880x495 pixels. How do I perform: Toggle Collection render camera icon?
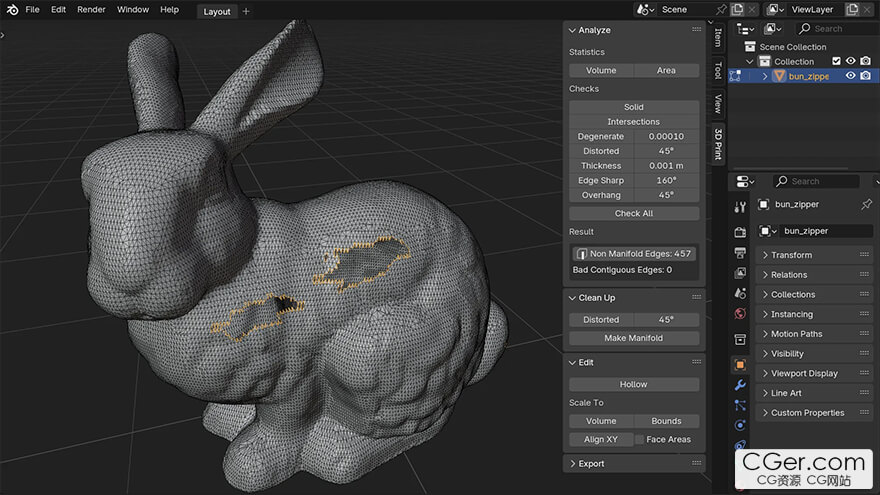pyautogui.click(x=866, y=61)
